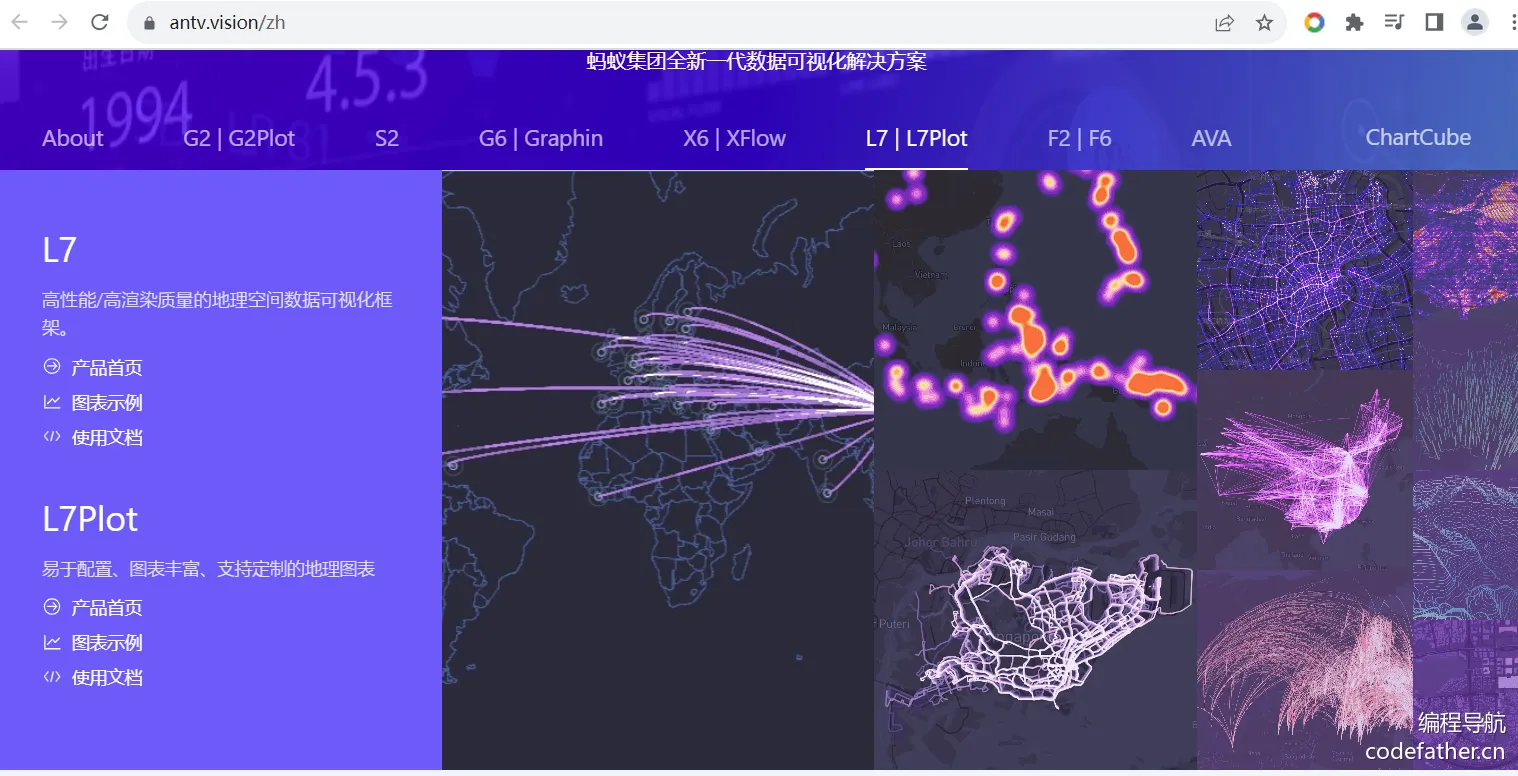Image resolution: width=1518 pixels, height=776 pixels.
Task: Select the L7 | L7Plot tab
Action: (x=917, y=138)
